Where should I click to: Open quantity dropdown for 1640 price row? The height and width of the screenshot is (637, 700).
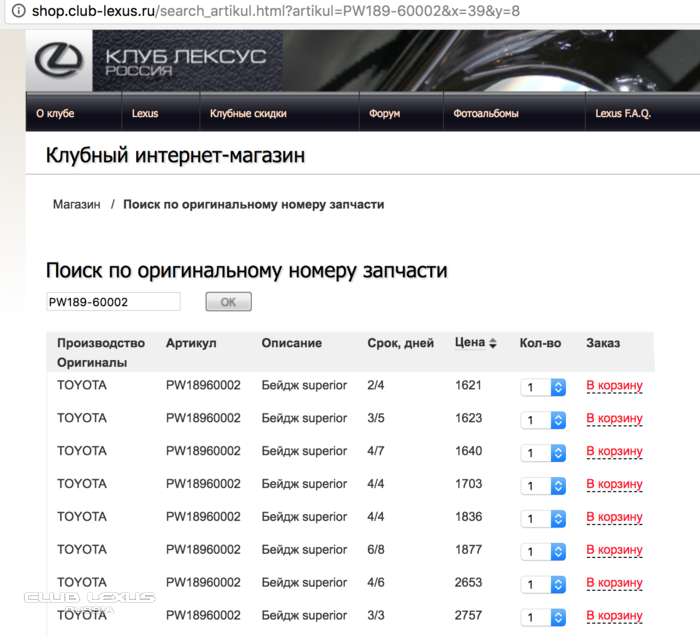pyautogui.click(x=544, y=453)
